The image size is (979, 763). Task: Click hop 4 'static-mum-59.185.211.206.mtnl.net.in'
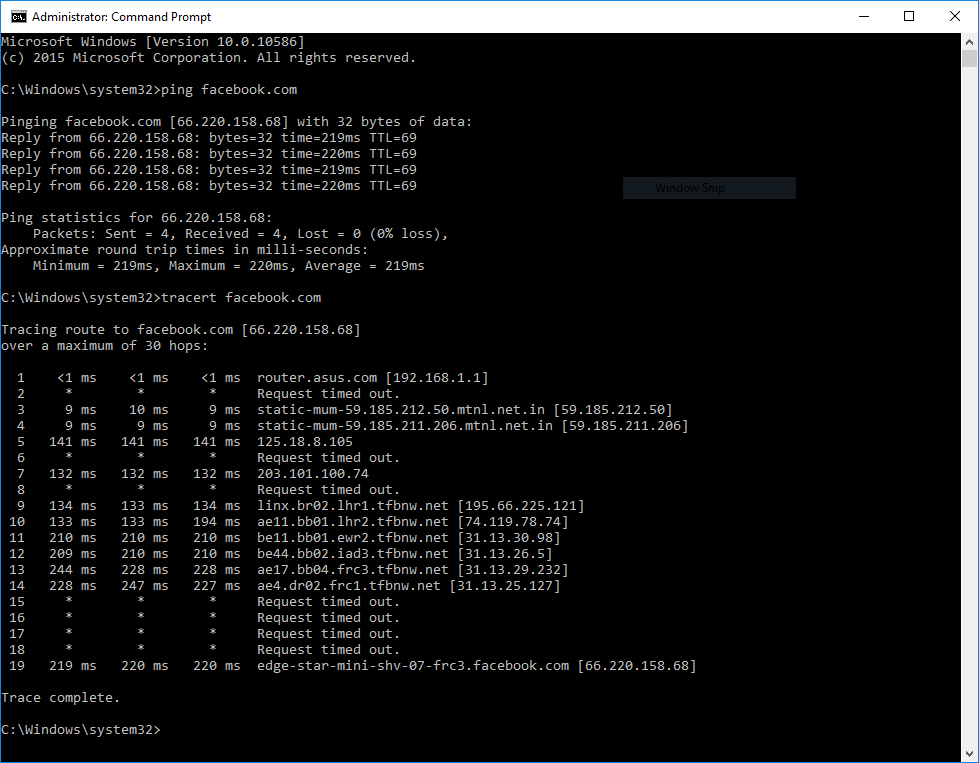coord(405,426)
